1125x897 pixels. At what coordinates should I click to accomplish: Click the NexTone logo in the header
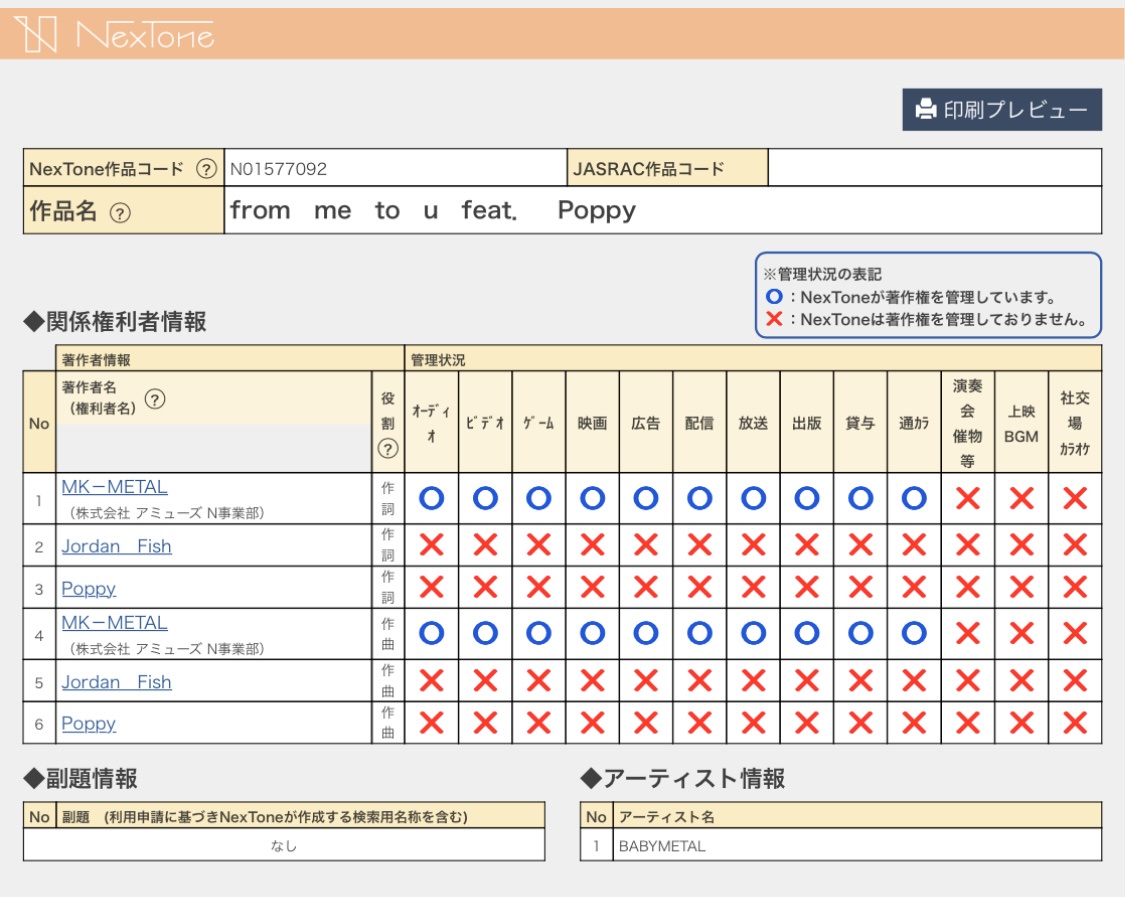tap(114, 35)
